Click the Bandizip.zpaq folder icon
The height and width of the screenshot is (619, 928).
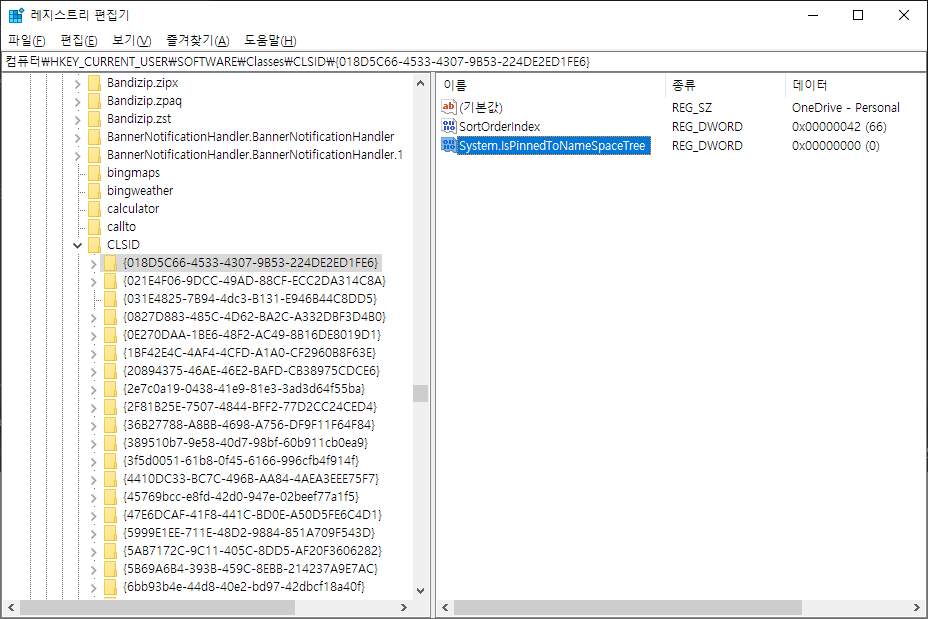tap(94, 101)
